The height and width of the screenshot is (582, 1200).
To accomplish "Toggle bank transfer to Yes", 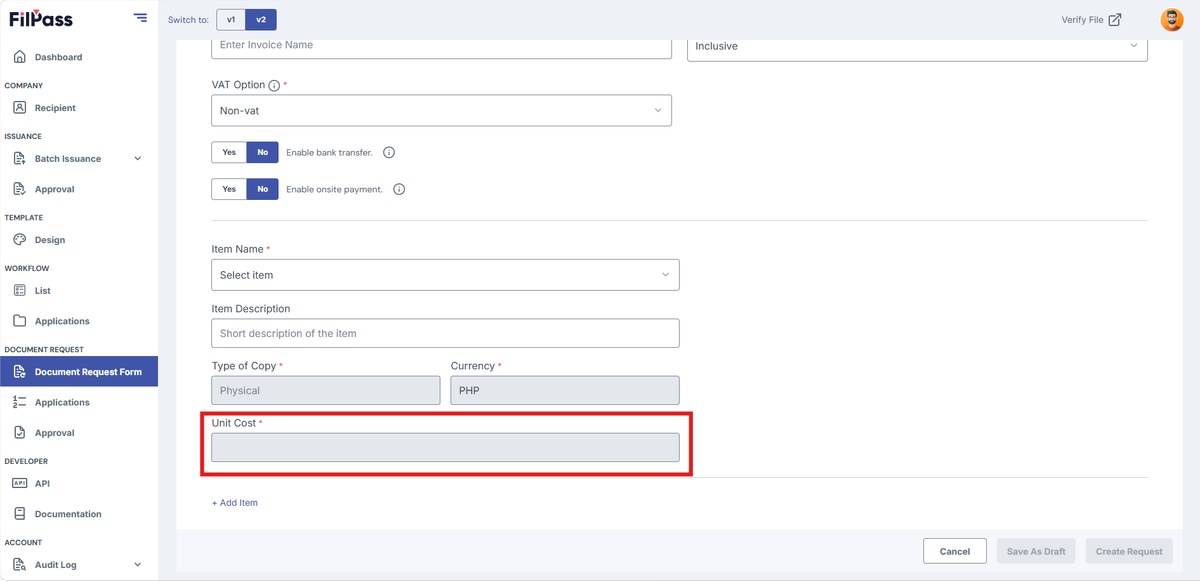I will tap(229, 152).
